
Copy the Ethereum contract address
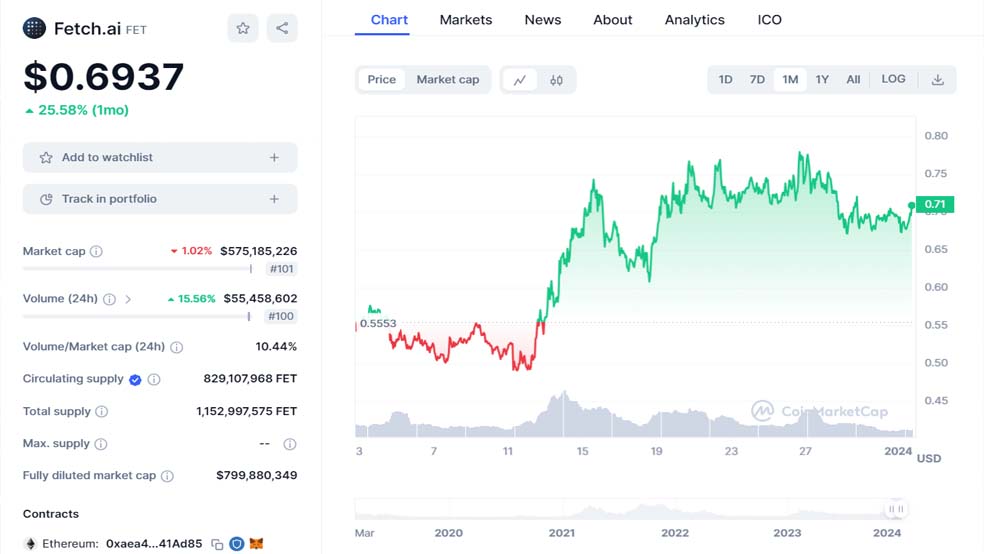tap(217, 544)
